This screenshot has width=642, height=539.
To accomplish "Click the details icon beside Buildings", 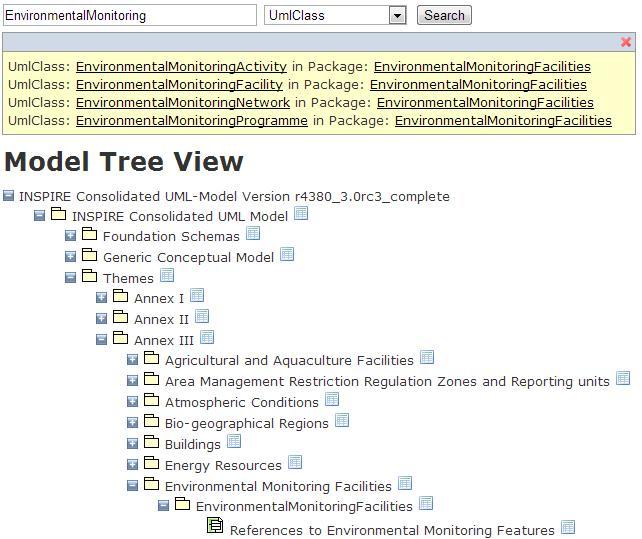I will [234, 442].
